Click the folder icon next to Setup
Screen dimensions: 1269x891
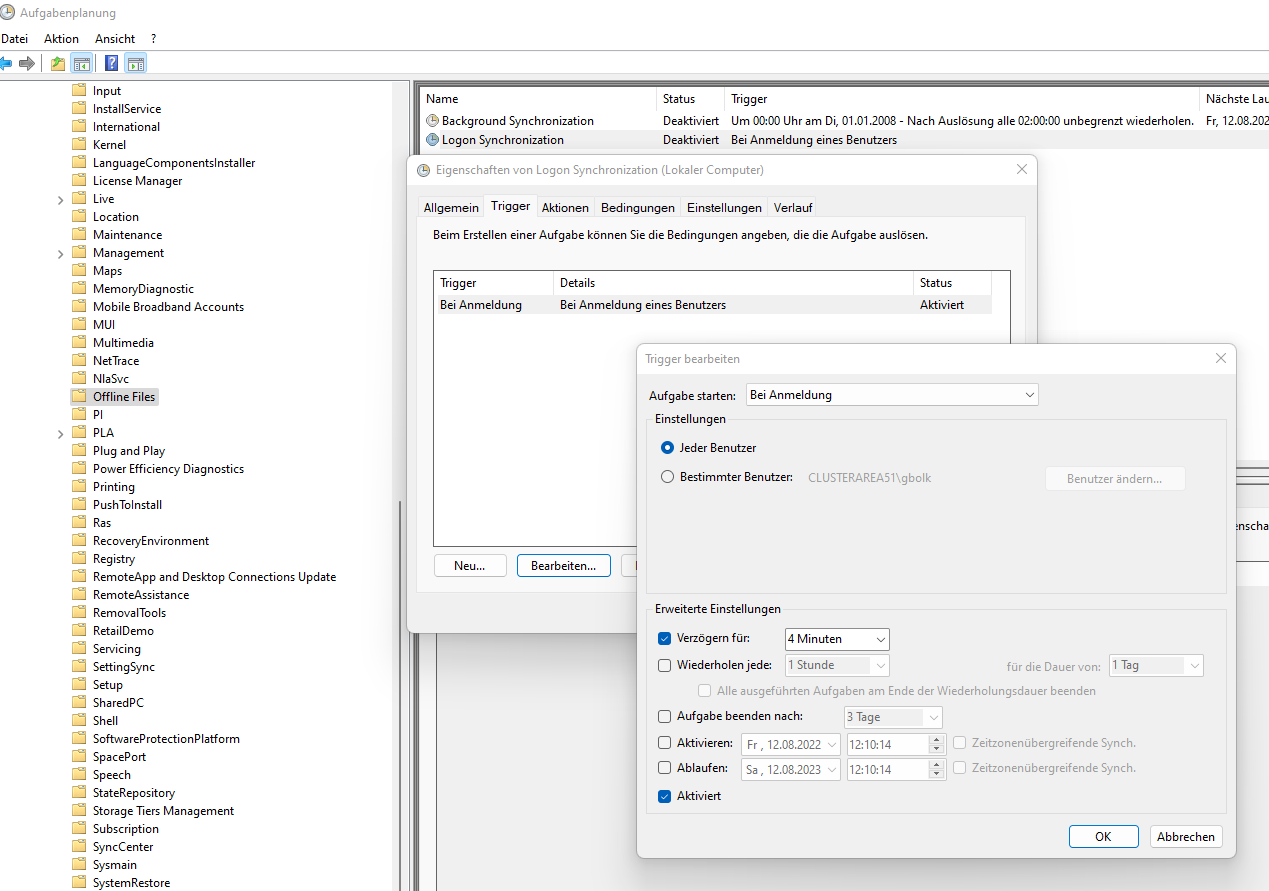(x=79, y=685)
